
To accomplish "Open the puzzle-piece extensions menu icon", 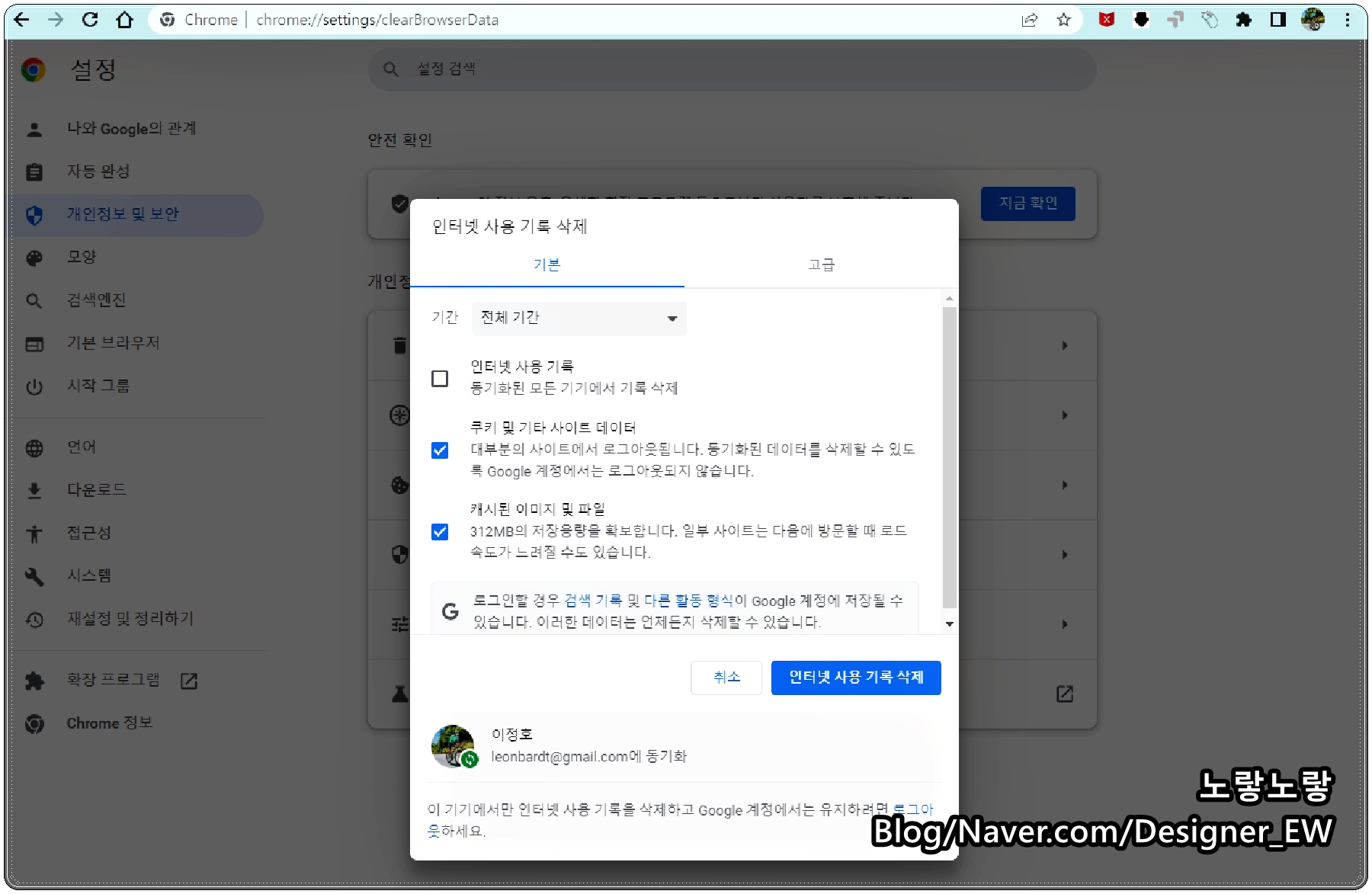I will click(x=1244, y=20).
